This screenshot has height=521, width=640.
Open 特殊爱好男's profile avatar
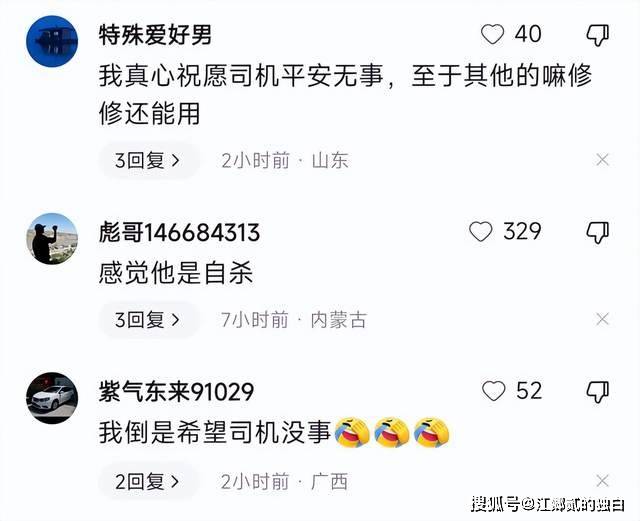point(52,41)
